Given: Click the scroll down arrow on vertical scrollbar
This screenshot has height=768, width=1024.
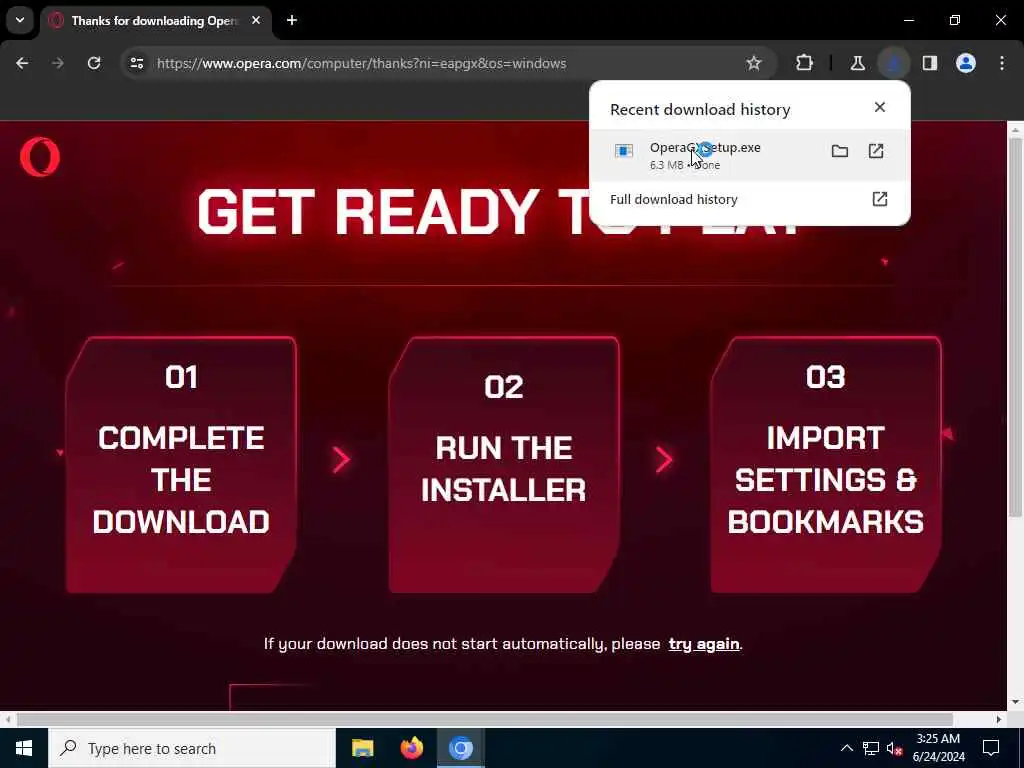Looking at the screenshot, I should [1016, 702].
